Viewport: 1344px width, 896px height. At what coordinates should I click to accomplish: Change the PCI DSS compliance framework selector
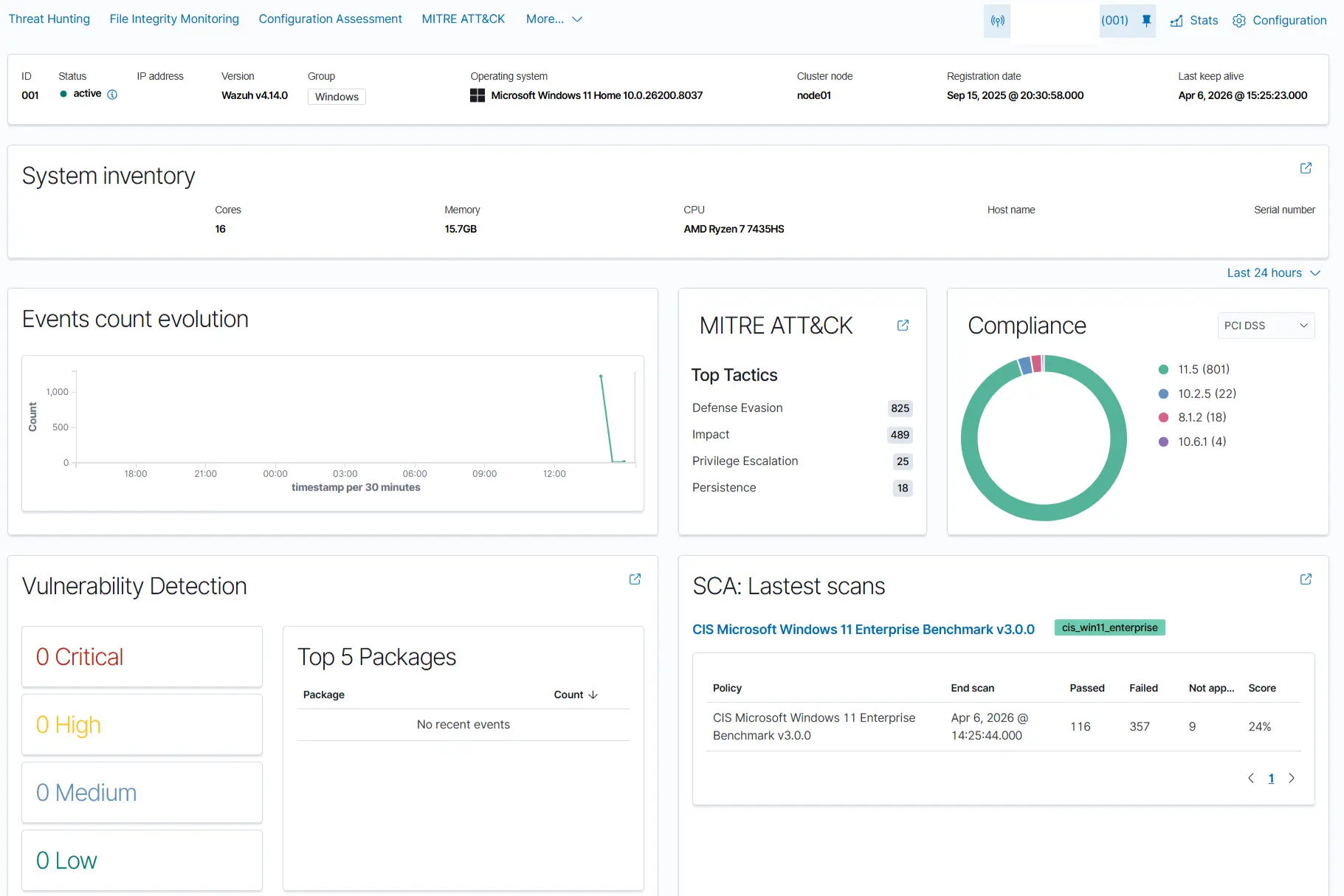1265,325
